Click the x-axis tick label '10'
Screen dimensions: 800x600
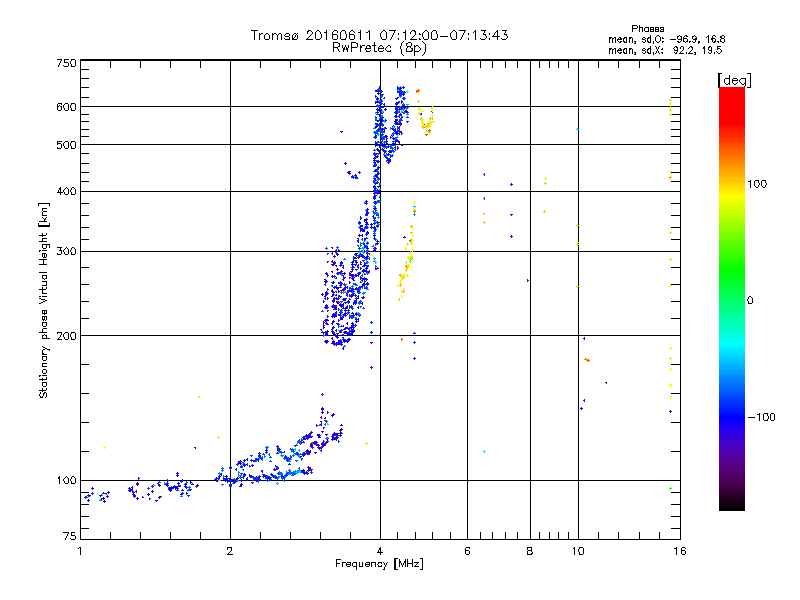578,551
